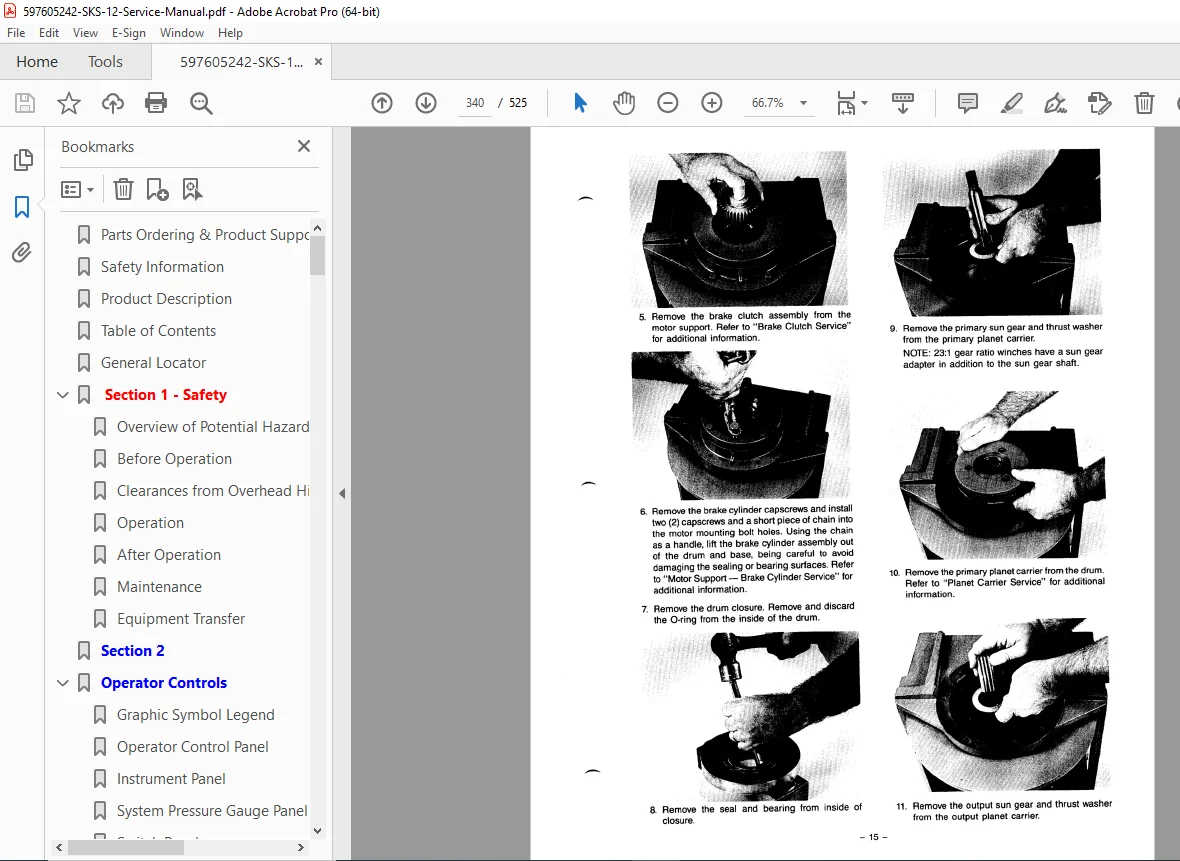Open the Edit menu

pos(49,32)
